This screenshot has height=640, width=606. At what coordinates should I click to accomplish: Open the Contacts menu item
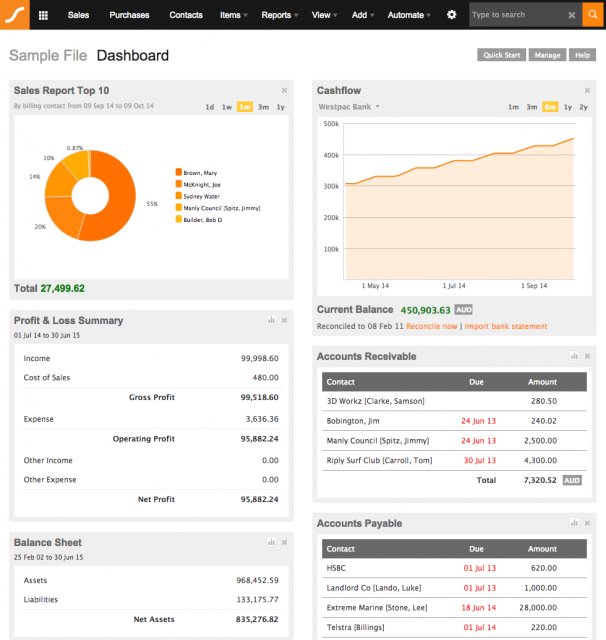click(x=186, y=15)
